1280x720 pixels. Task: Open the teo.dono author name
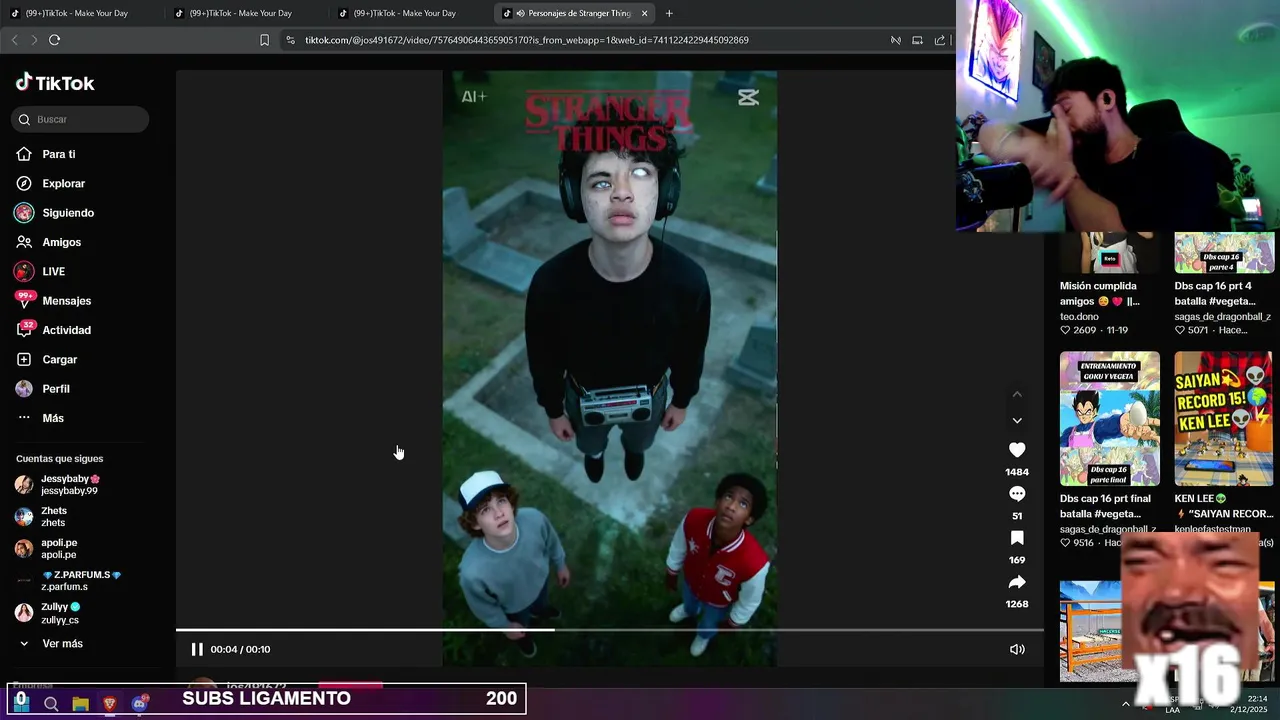click(1079, 316)
